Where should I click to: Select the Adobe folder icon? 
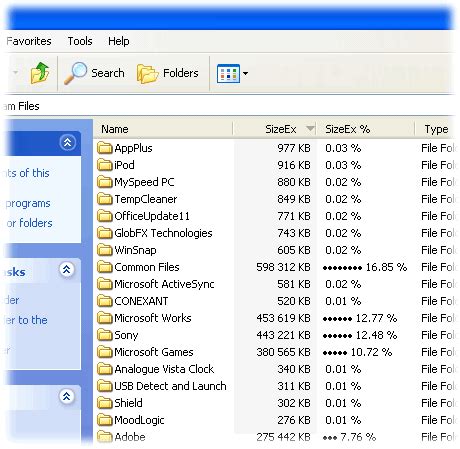click(105, 437)
